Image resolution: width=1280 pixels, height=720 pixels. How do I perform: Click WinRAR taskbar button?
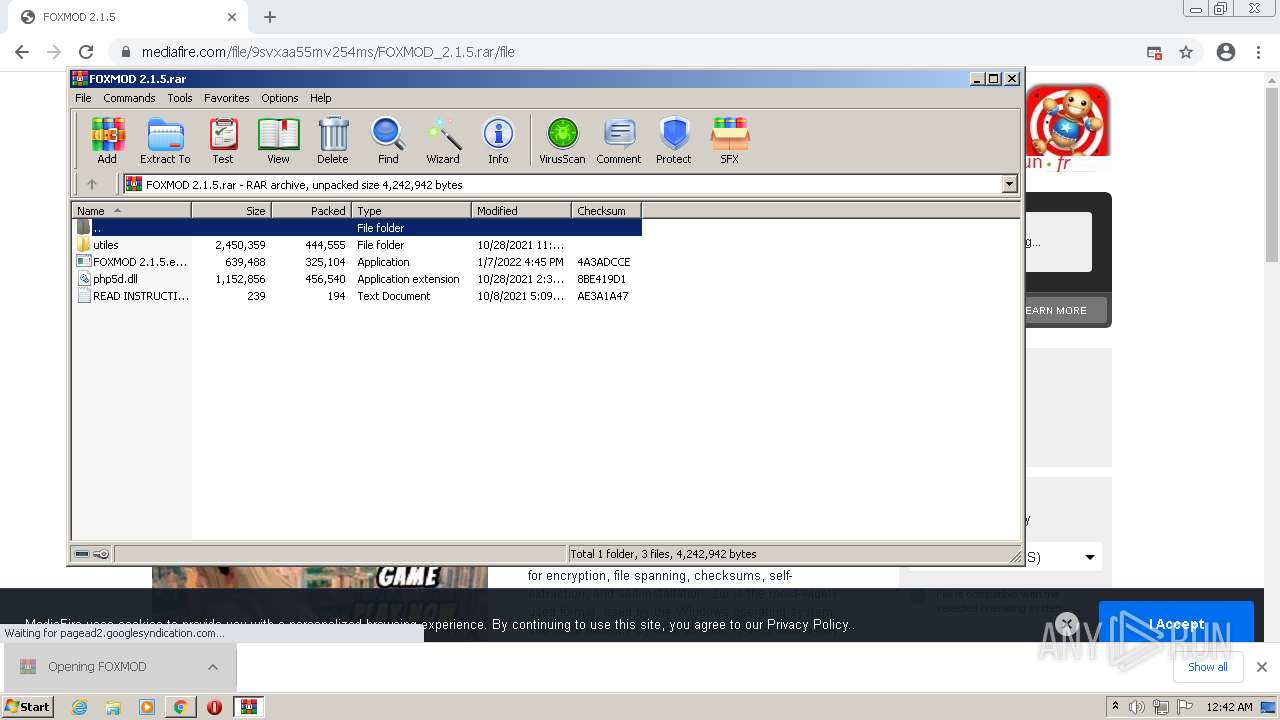[248, 707]
